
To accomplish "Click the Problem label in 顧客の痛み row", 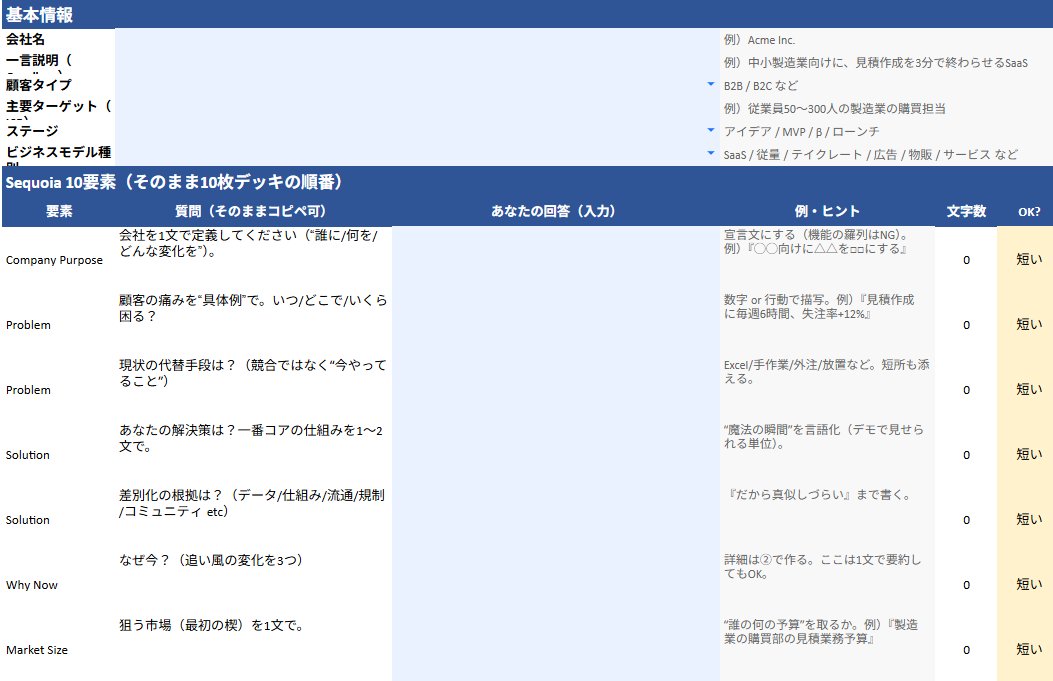I will tap(58, 324).
